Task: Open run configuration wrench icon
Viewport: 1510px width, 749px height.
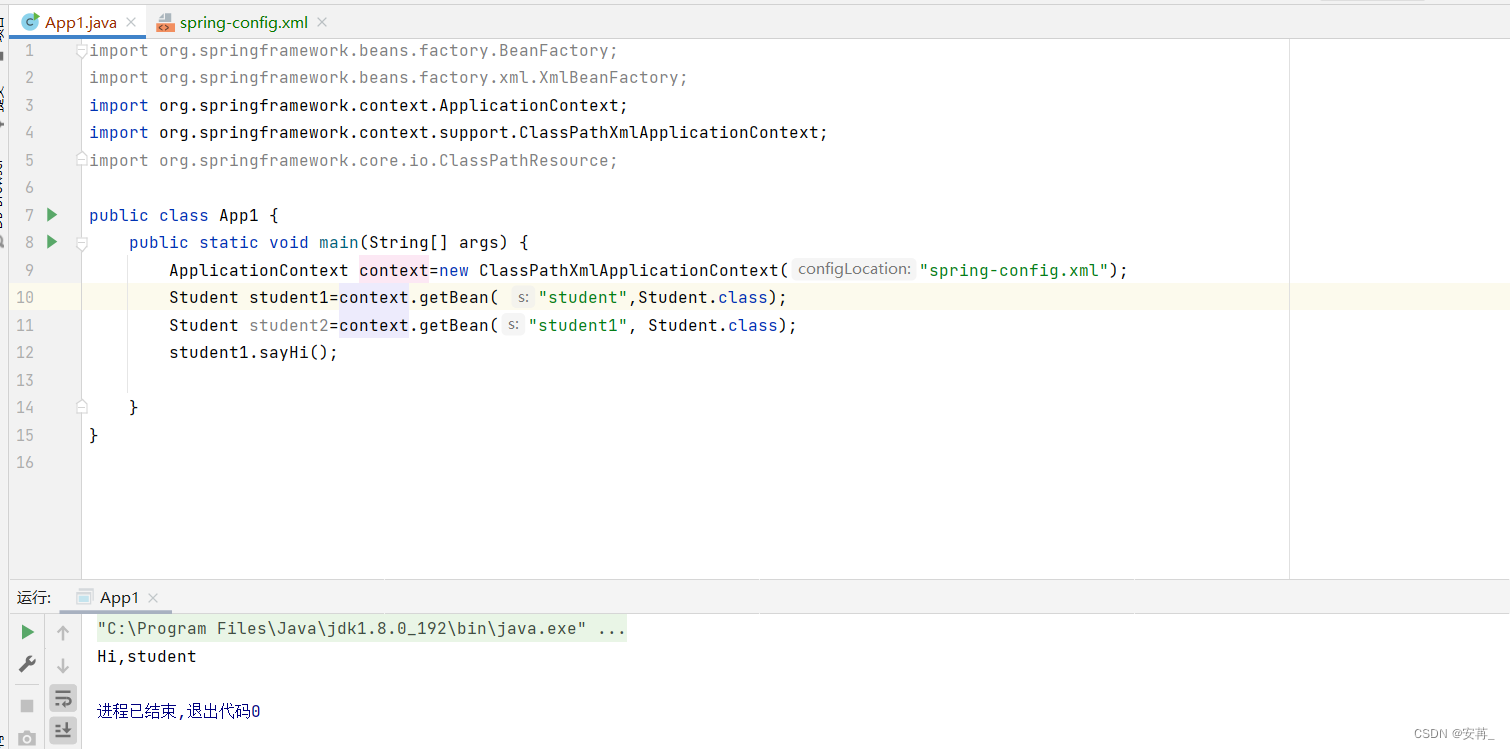Action: [x=27, y=664]
